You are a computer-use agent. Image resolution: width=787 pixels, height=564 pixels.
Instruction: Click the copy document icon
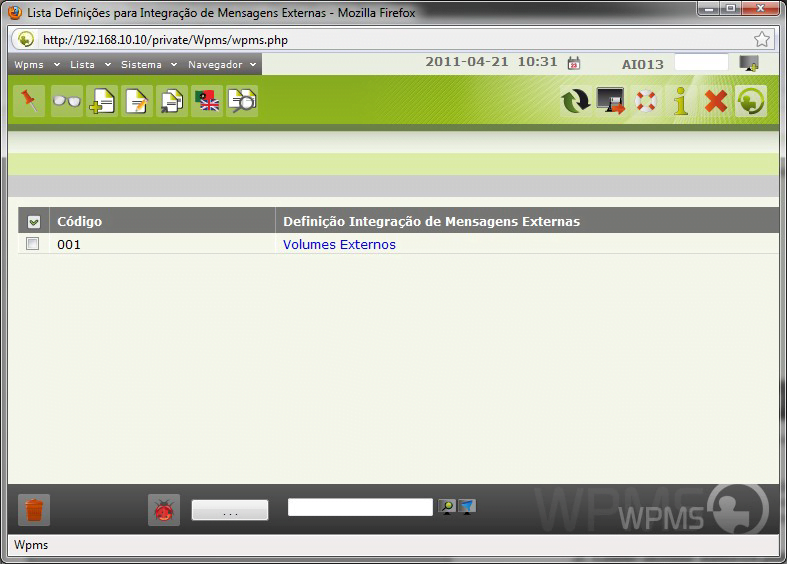[x=172, y=101]
